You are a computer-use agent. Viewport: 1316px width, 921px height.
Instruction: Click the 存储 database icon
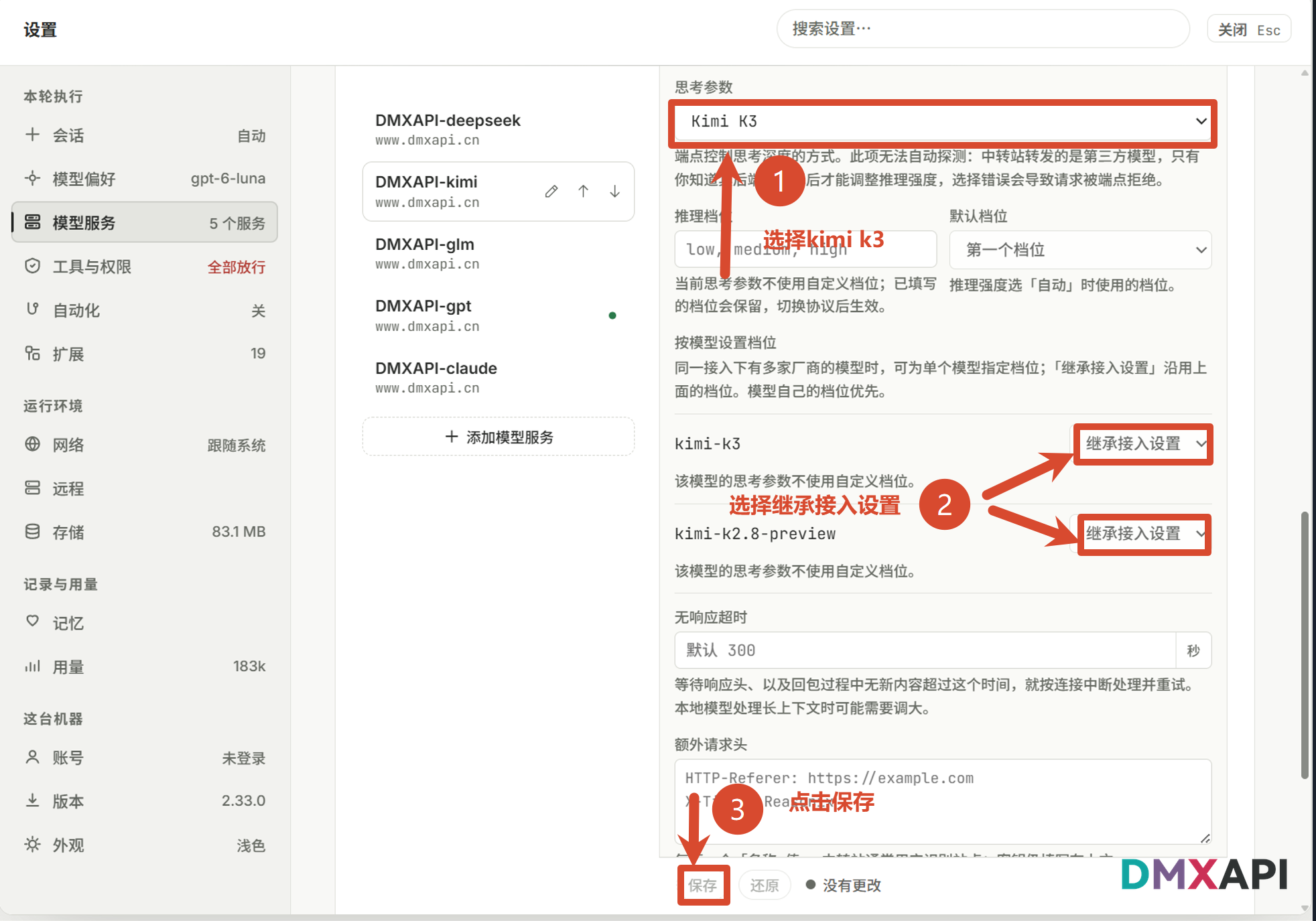click(x=32, y=532)
